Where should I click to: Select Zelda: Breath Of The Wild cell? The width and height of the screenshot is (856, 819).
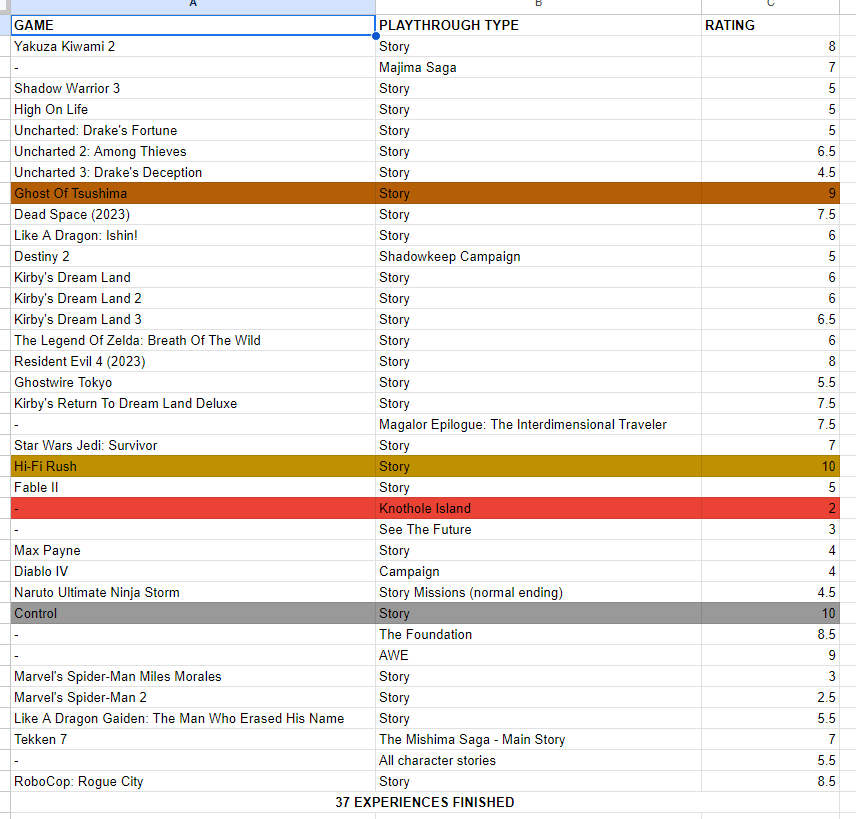(193, 341)
